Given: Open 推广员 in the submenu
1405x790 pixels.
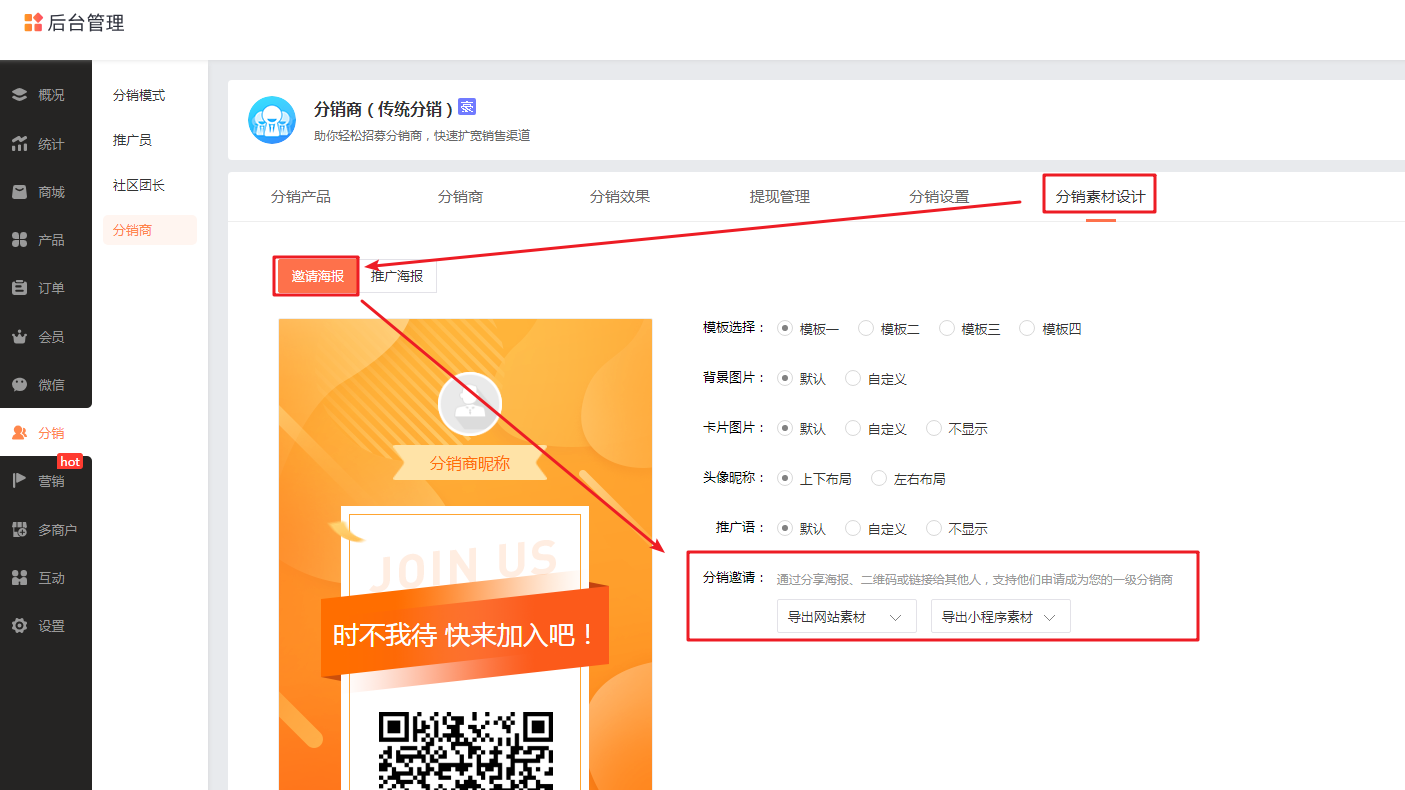Looking at the screenshot, I should click(x=132, y=141).
